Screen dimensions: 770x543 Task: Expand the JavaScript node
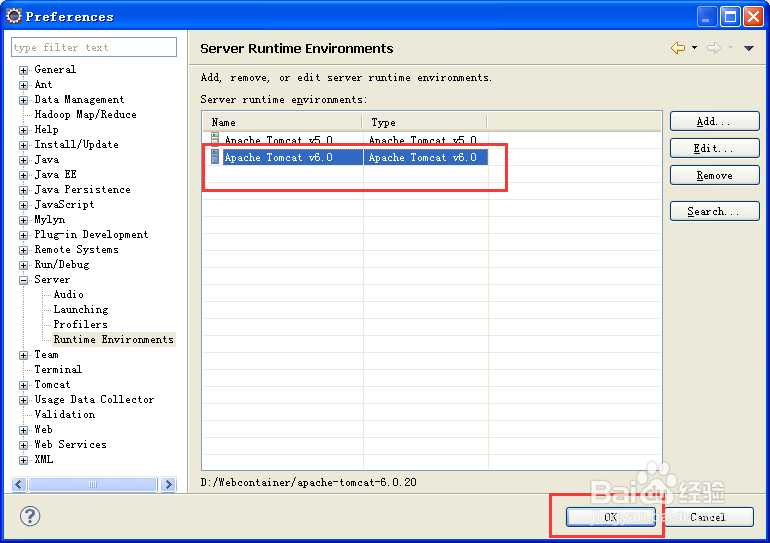pyautogui.click(x=24, y=205)
